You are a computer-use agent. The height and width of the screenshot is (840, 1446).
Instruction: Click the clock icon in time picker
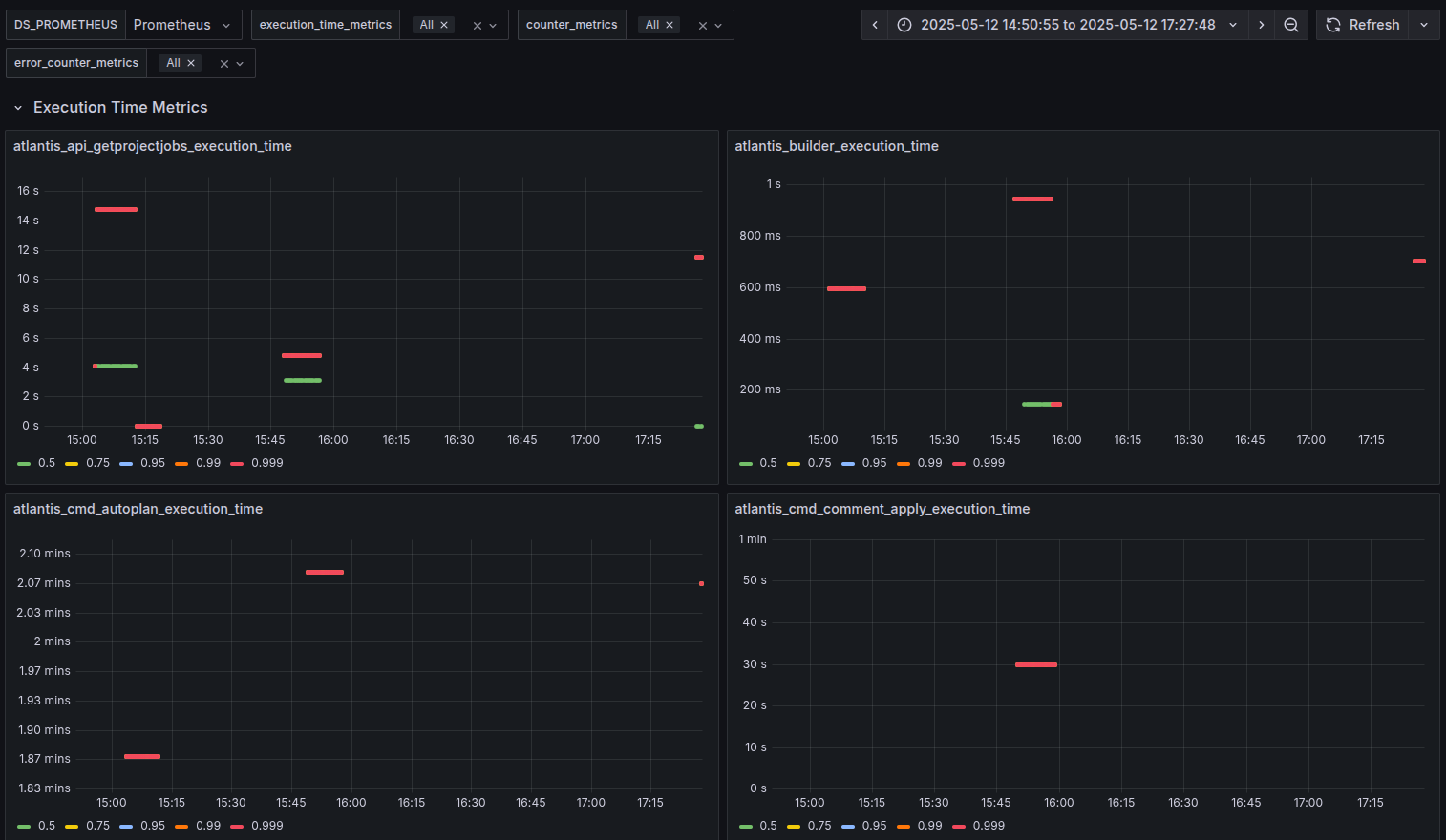(904, 25)
